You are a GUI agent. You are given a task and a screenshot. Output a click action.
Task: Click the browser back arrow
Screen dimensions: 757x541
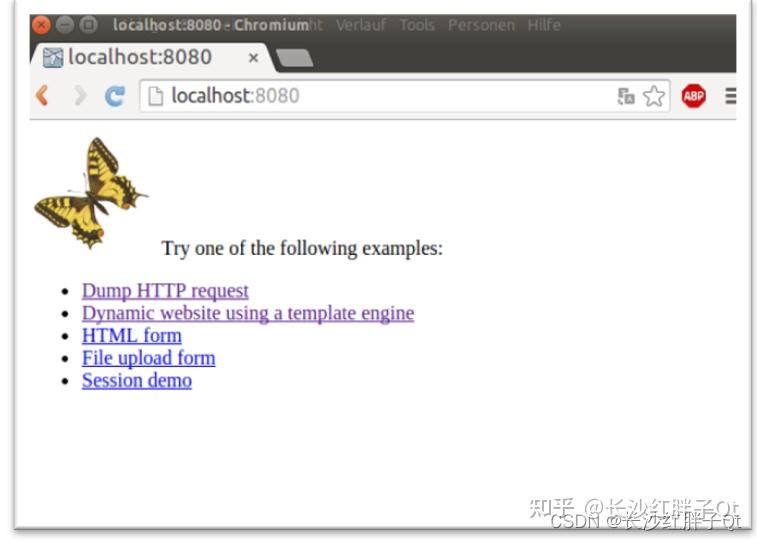point(42,96)
